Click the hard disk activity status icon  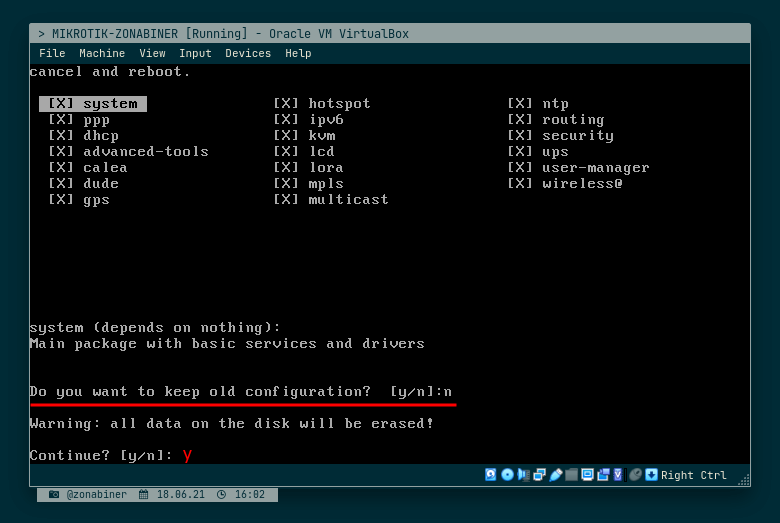[490, 475]
